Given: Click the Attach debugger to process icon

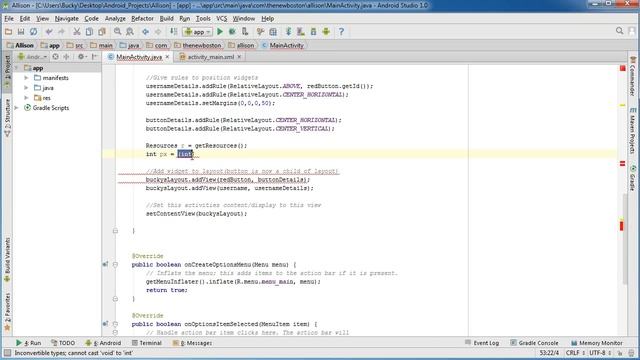Looking at the screenshot, I should click(245, 31).
